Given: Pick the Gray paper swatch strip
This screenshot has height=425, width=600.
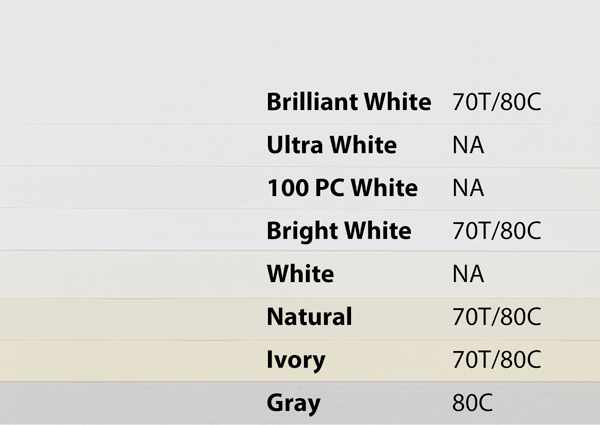Looking at the screenshot, I should pyautogui.click(x=300, y=402).
